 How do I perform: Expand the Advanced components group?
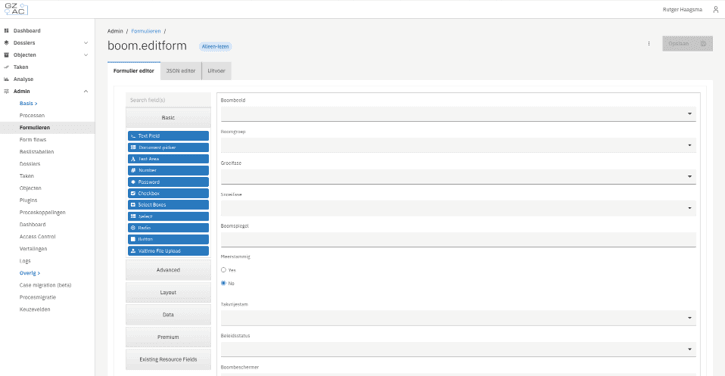pos(168,270)
